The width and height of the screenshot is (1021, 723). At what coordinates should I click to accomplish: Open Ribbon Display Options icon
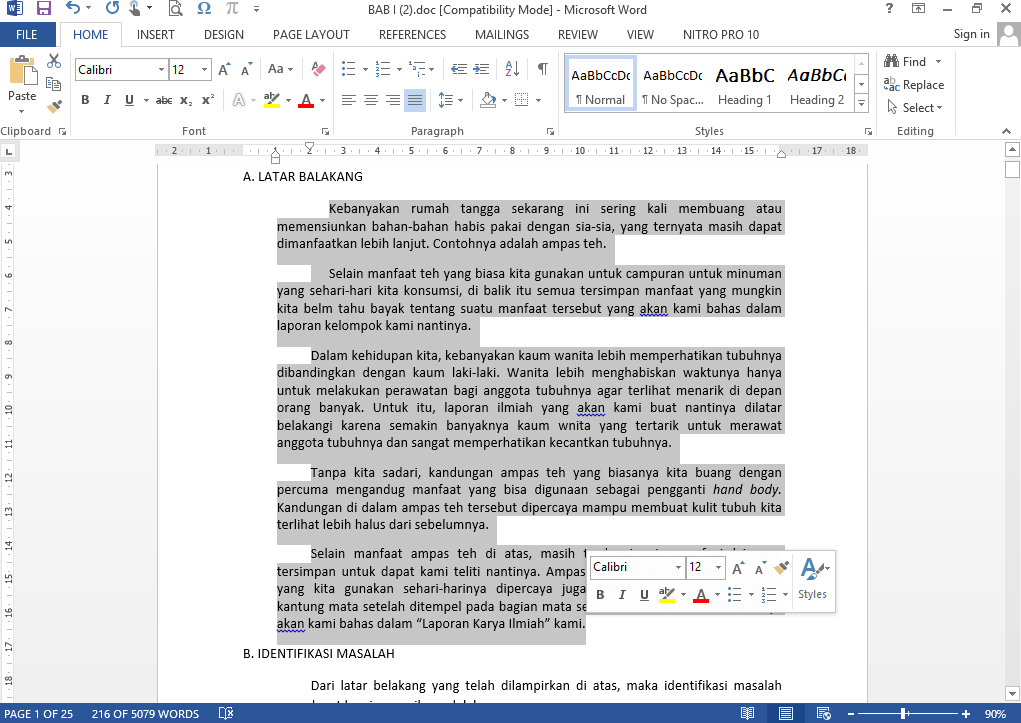(918, 8)
